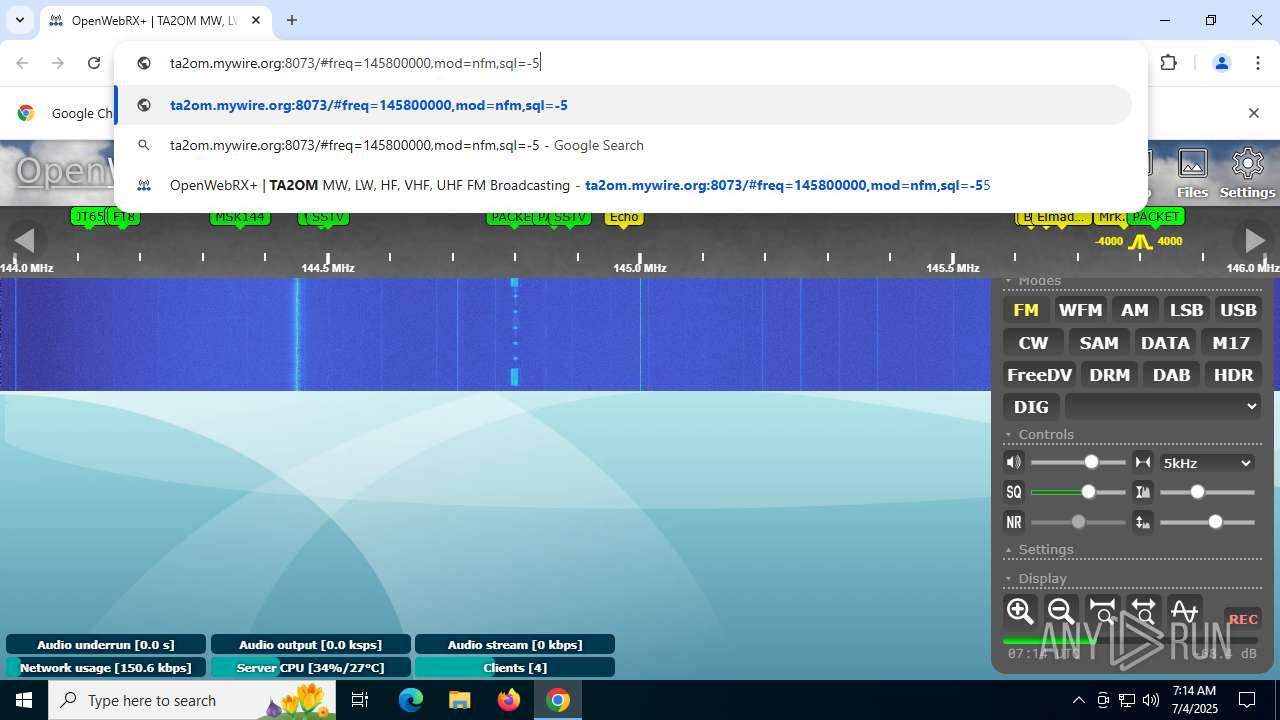Switch to LSB mode
Image resolution: width=1280 pixels, height=720 pixels.
tap(1187, 310)
